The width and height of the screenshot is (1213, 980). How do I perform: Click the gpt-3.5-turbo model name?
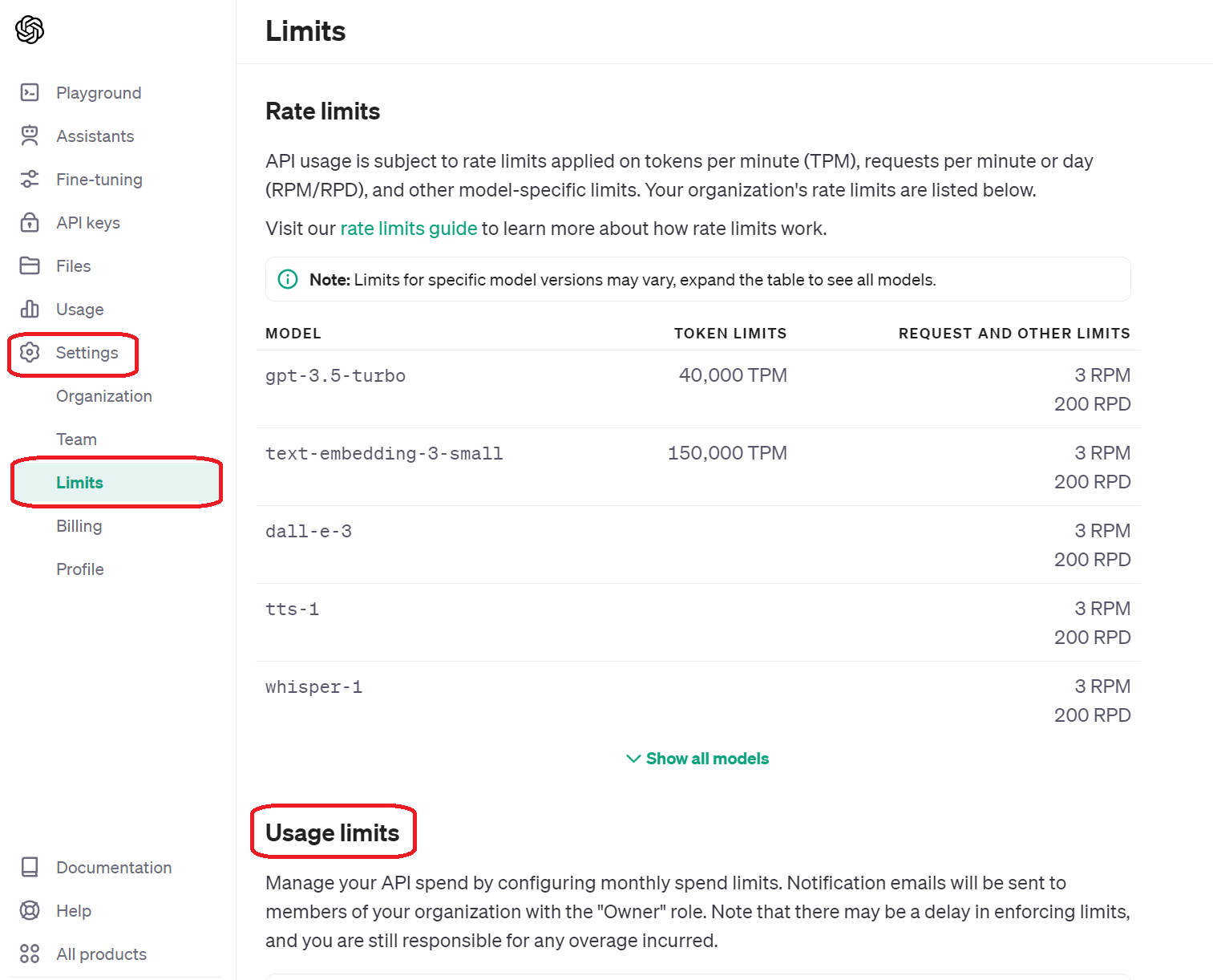pyautogui.click(x=335, y=376)
